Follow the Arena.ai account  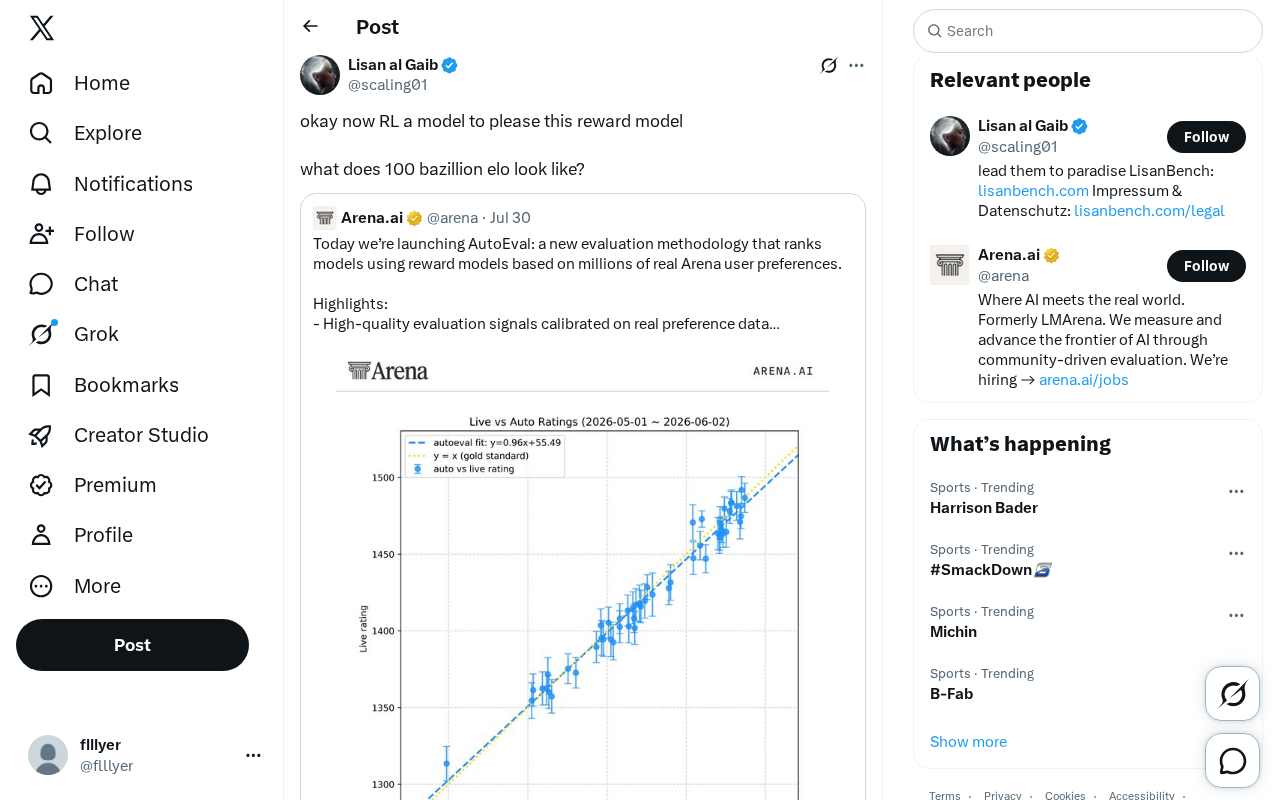coord(1206,266)
